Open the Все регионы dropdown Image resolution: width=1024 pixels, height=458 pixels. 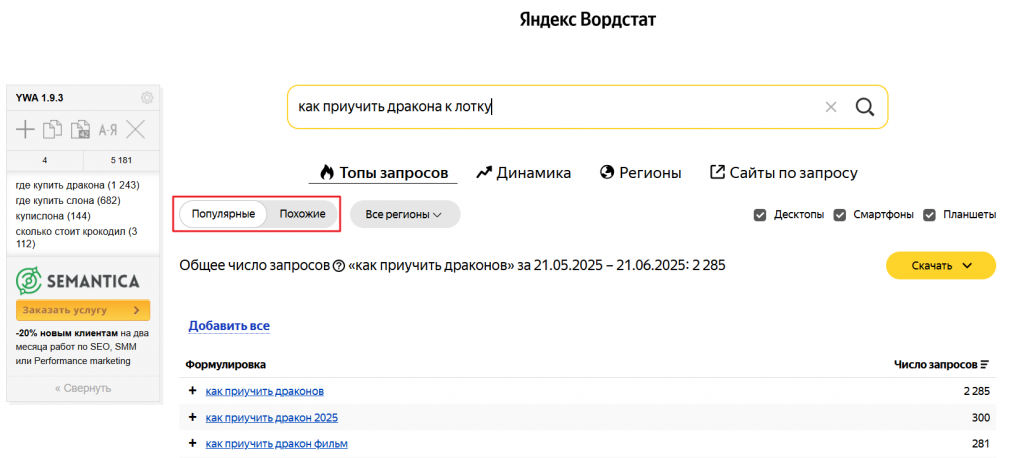pyautogui.click(x=405, y=214)
